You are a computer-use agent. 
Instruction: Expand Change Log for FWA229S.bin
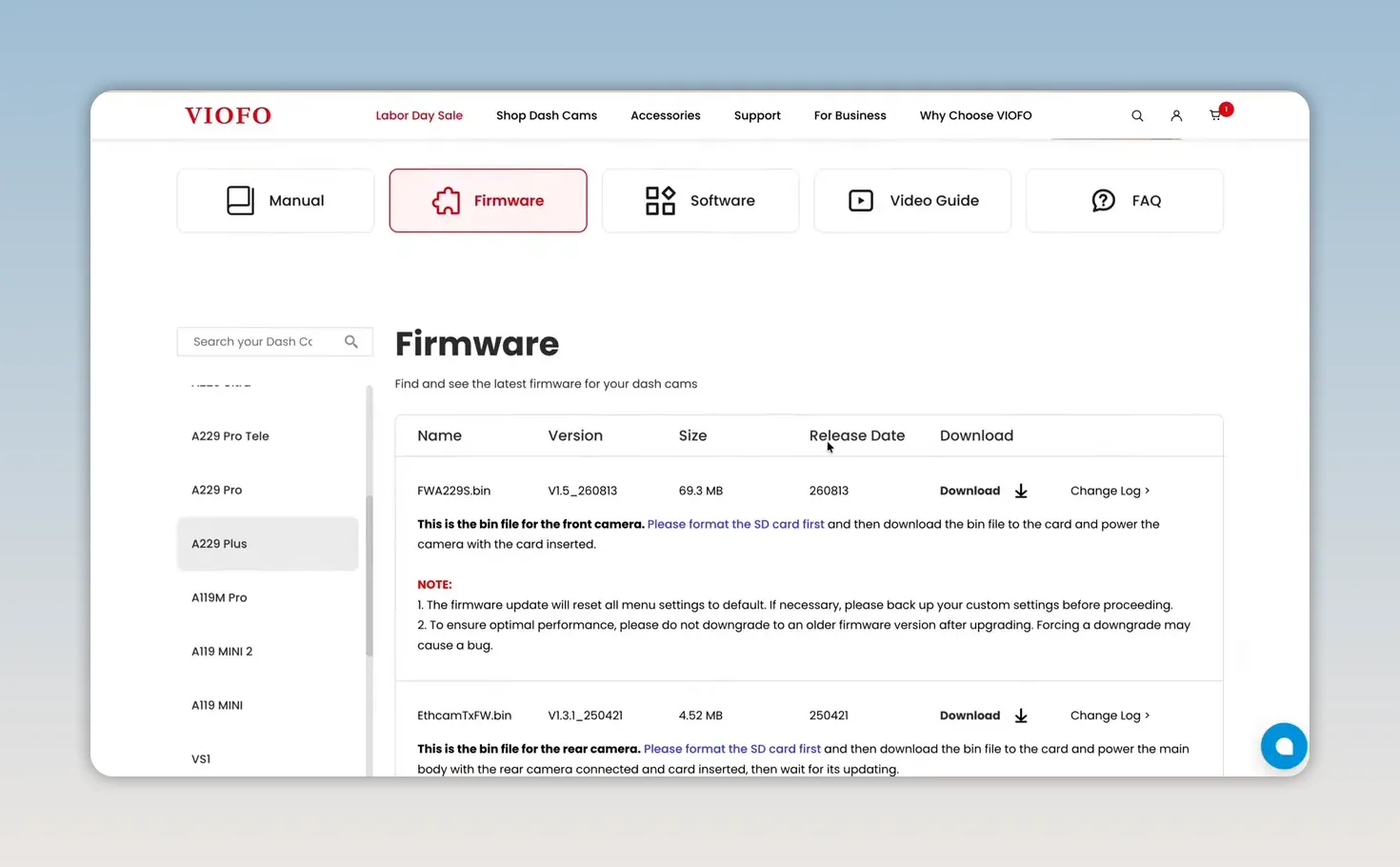pos(1110,491)
